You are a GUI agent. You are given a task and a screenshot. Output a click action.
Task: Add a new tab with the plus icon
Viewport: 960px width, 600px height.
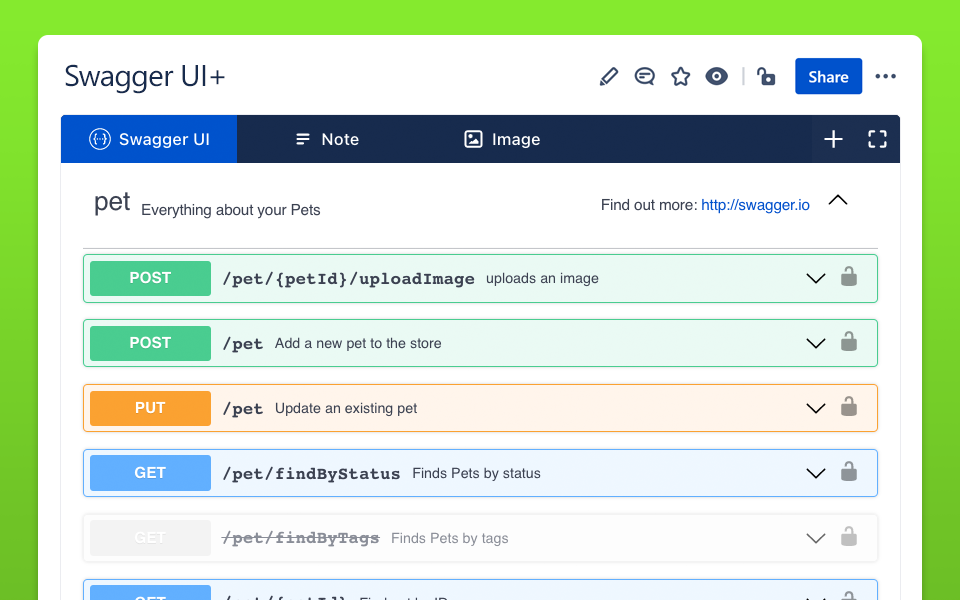pyautogui.click(x=833, y=139)
